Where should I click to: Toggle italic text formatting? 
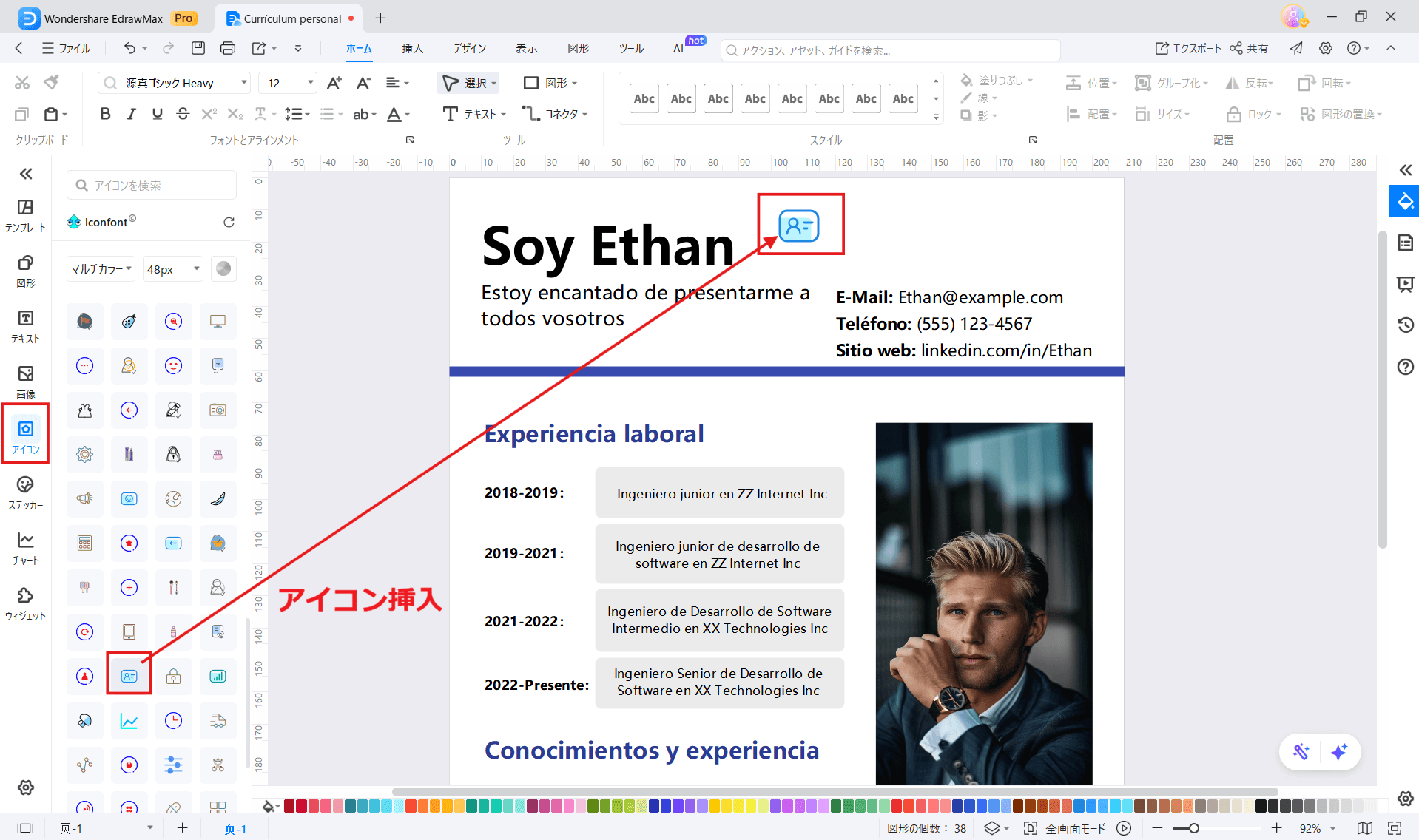(131, 114)
